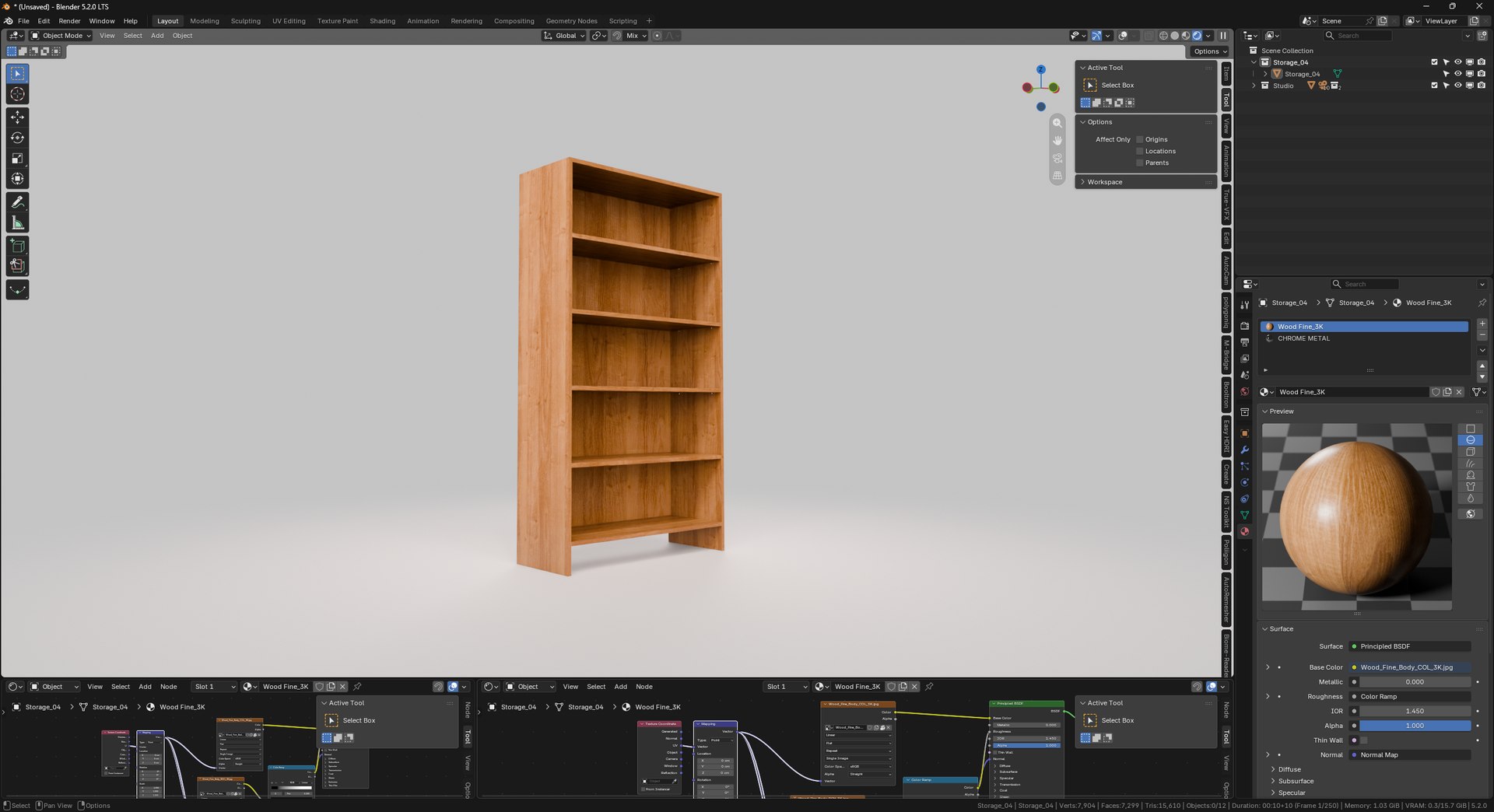This screenshot has width=1494, height=812.
Task: Open the Object properties tab
Action: pos(1244,433)
